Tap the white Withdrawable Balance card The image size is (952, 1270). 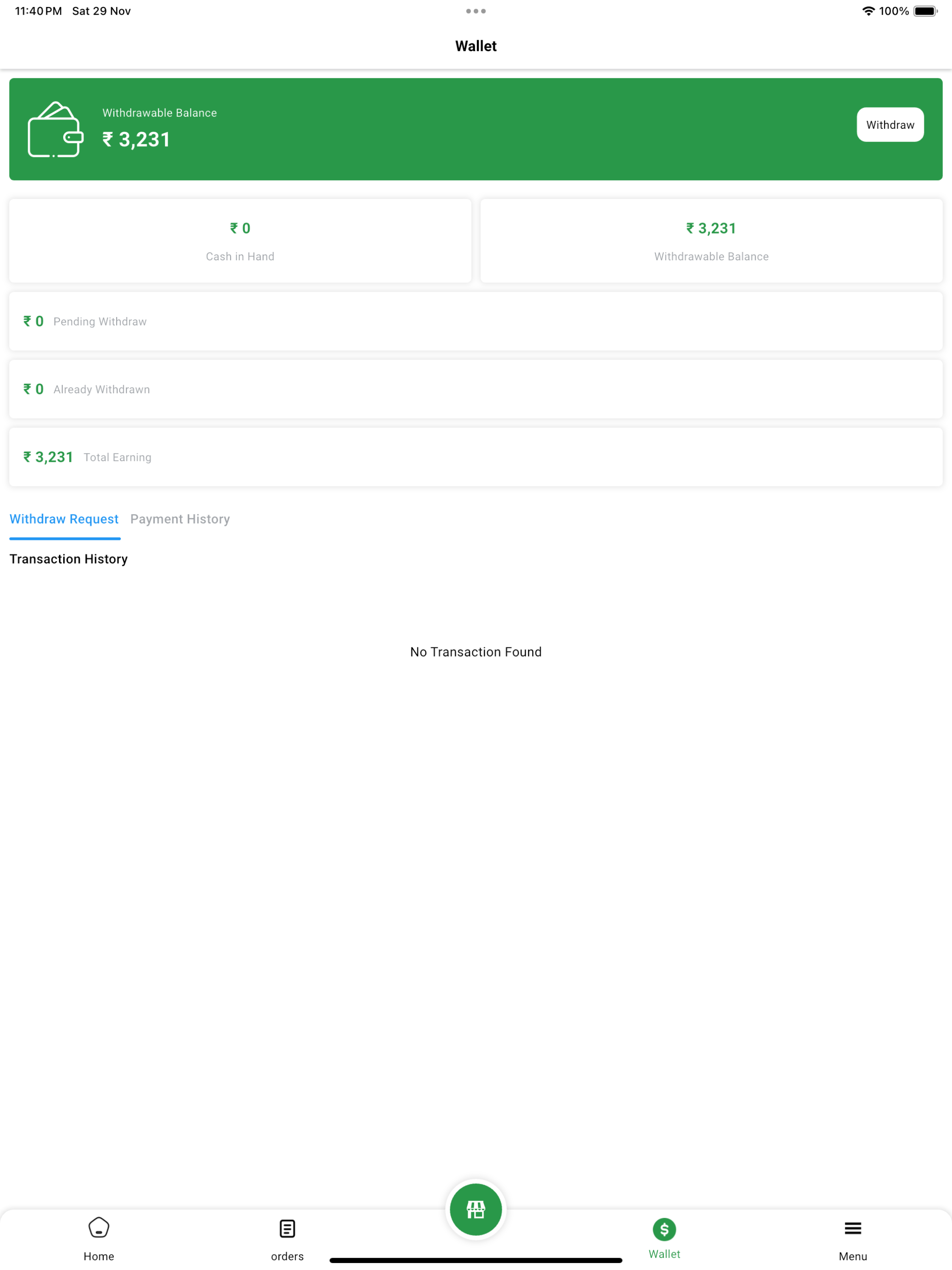pos(712,240)
